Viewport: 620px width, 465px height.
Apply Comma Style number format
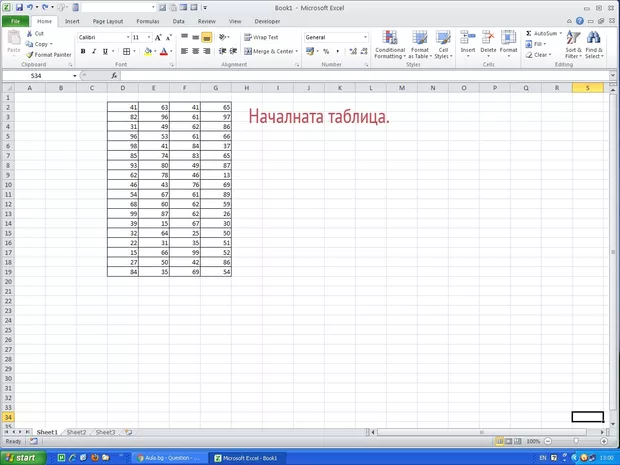[x=337, y=51]
